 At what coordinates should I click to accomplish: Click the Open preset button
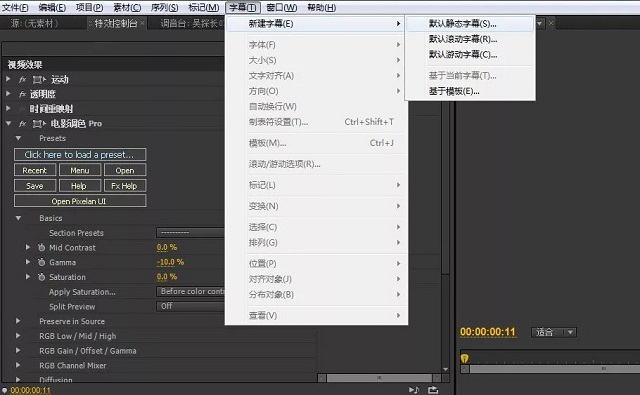pos(125,170)
